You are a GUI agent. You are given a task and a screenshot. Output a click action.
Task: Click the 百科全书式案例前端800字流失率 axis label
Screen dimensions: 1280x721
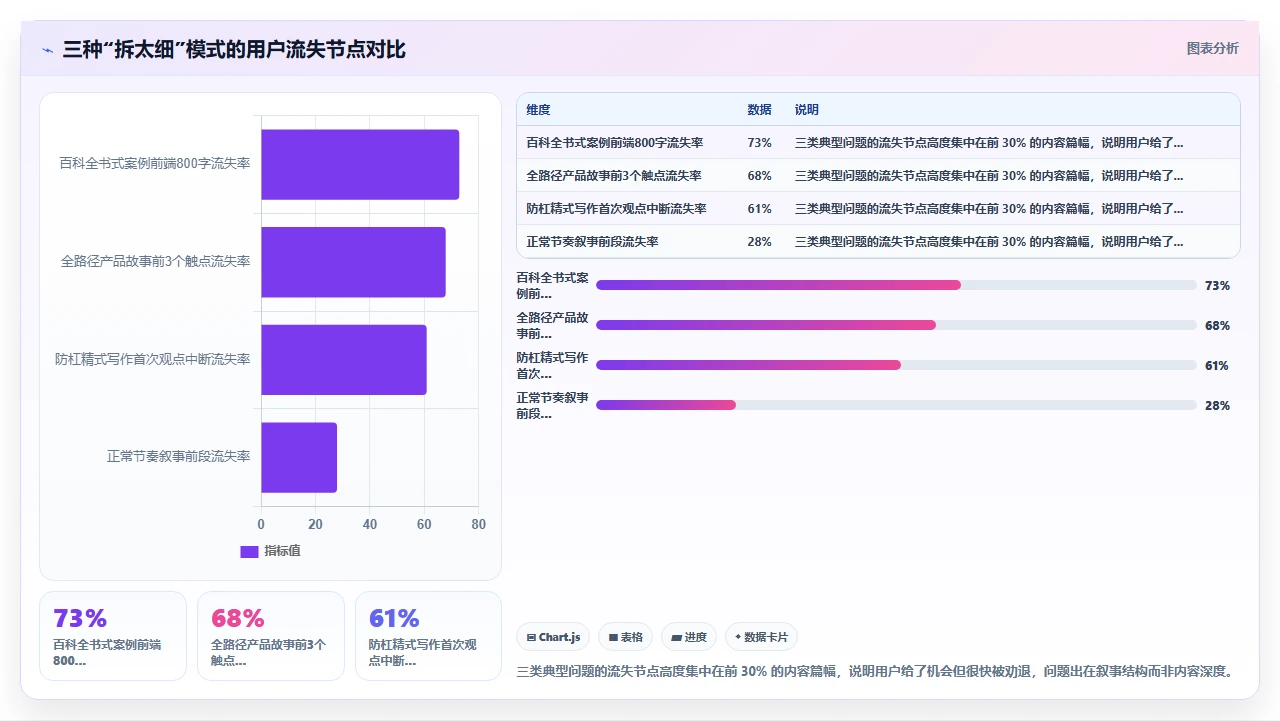[155, 164]
